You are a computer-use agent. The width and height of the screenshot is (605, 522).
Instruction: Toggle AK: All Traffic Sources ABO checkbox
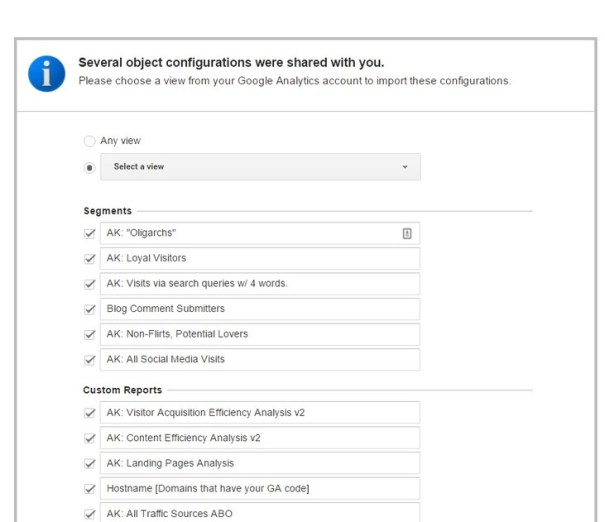point(90,513)
